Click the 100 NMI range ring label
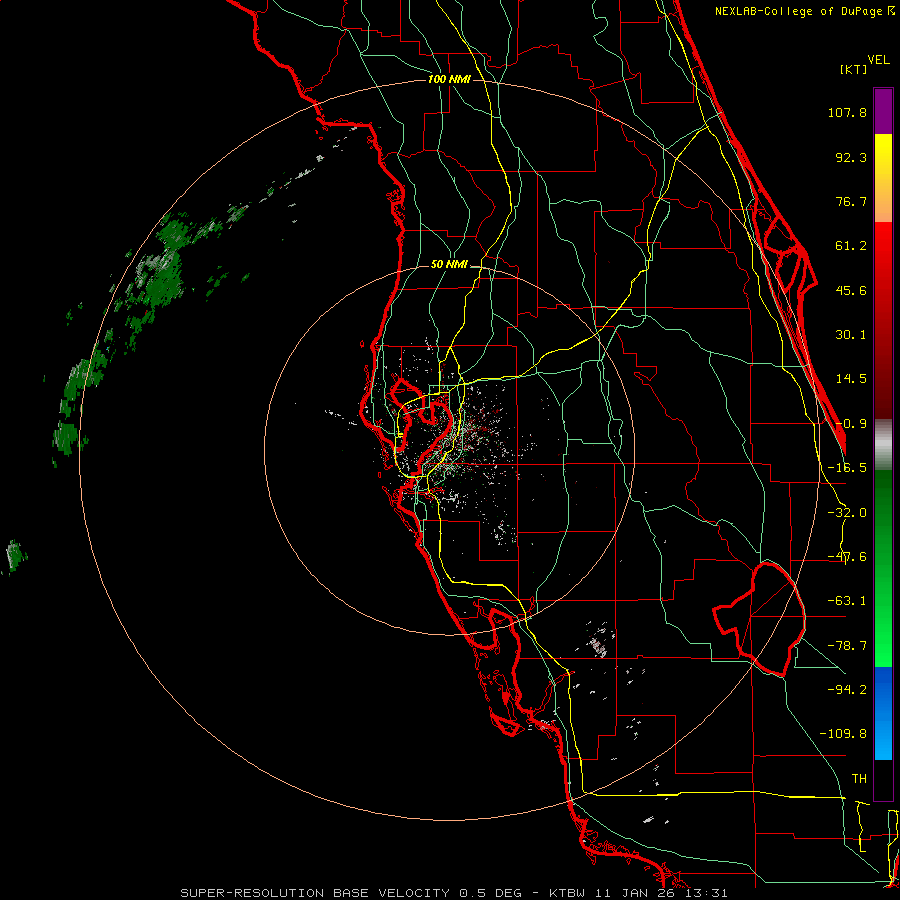The image size is (900, 900). point(449,79)
